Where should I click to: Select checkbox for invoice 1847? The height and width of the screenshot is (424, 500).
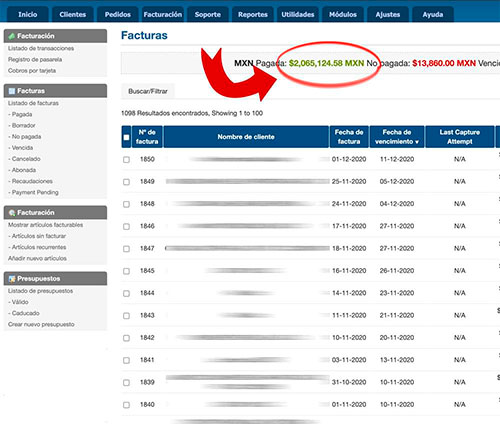pos(126,249)
